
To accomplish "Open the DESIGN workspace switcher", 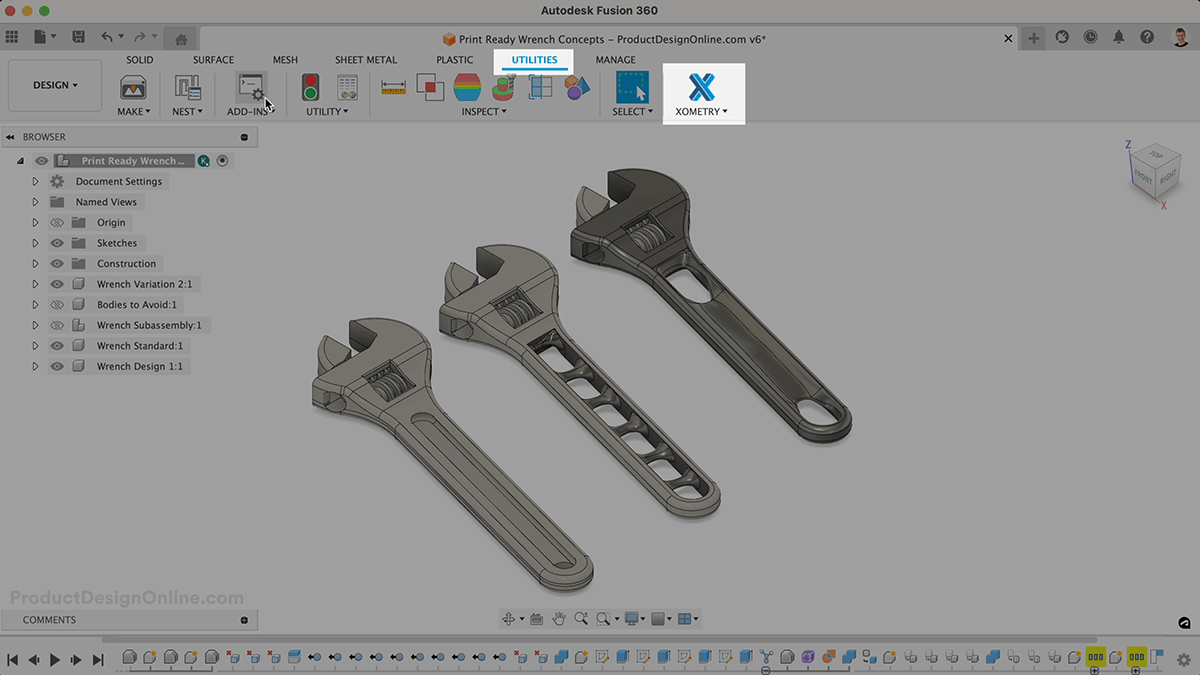I will click(x=54, y=85).
